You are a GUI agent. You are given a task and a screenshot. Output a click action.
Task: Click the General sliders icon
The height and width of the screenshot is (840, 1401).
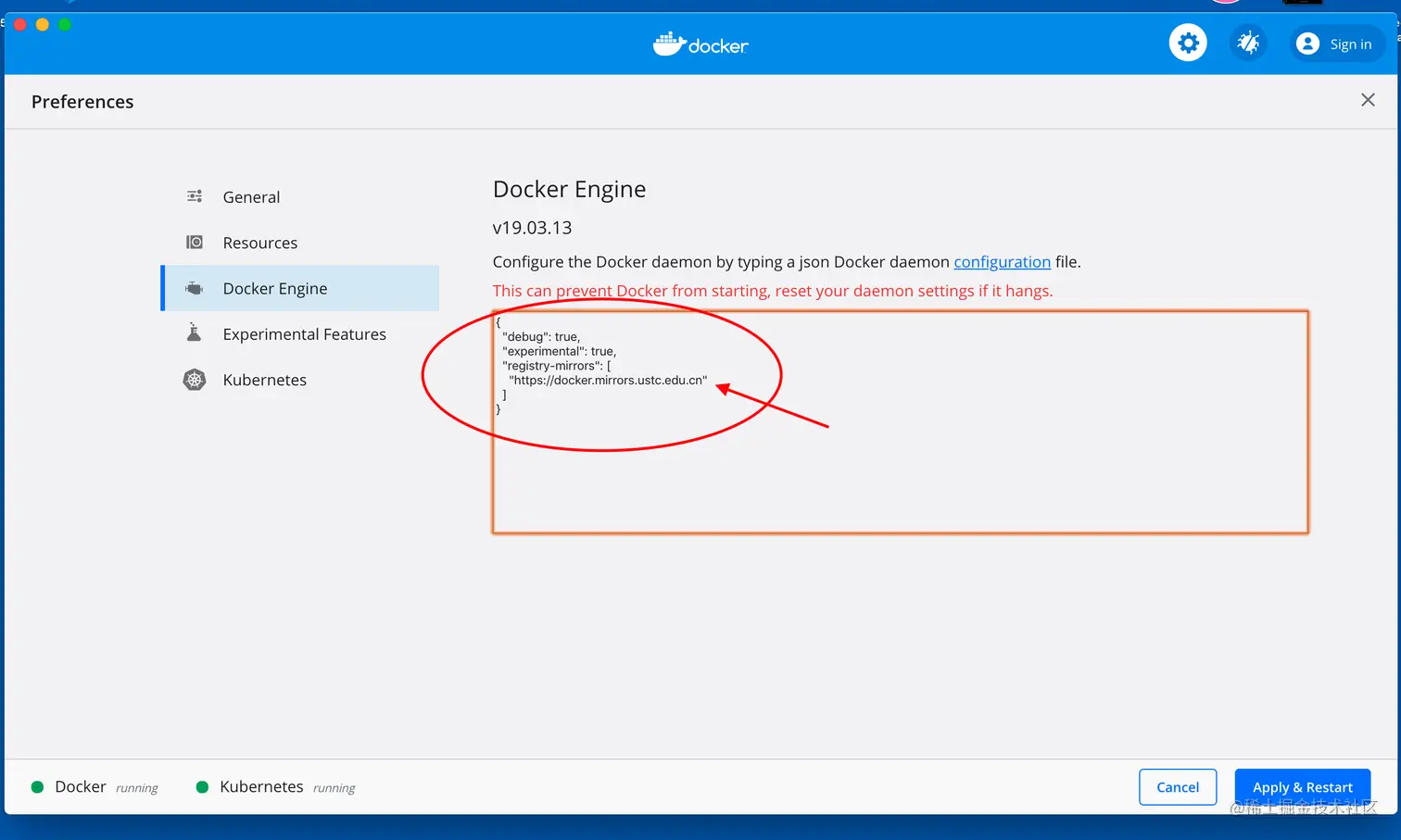click(x=195, y=196)
